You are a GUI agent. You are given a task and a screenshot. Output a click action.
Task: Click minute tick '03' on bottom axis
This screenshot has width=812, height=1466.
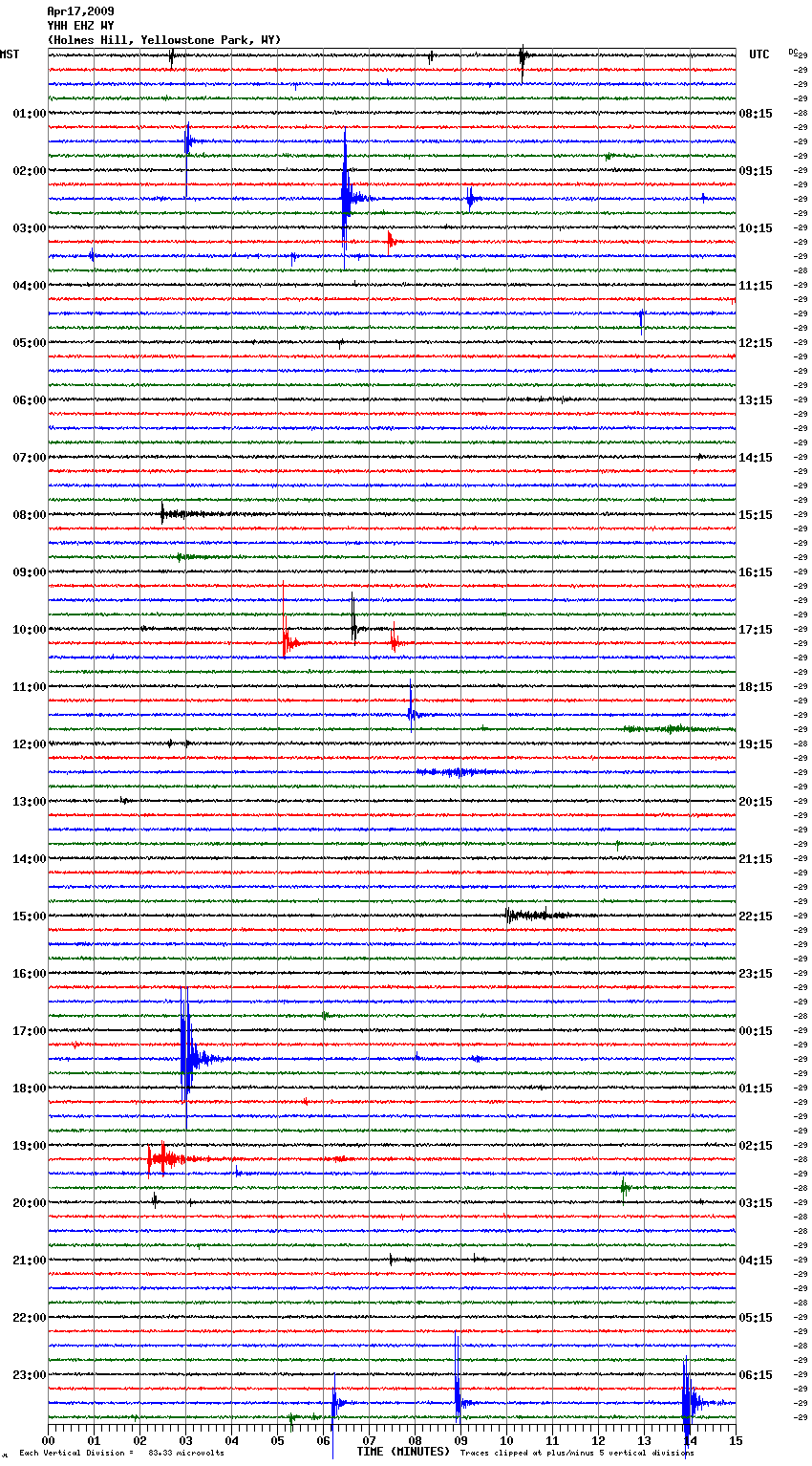pos(185,1440)
